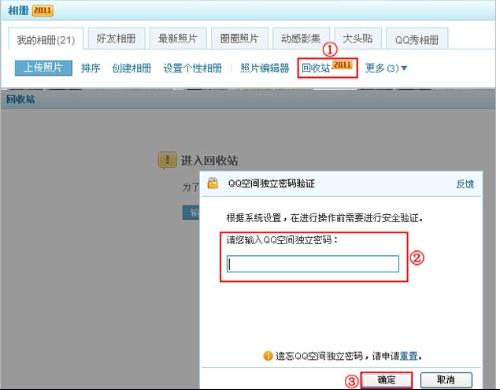Open 设置个性相册 link

point(193,68)
